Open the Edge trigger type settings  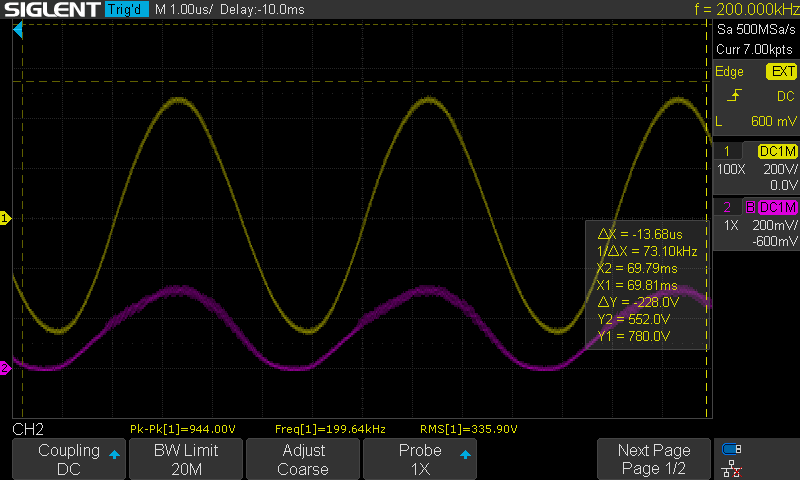click(x=730, y=72)
